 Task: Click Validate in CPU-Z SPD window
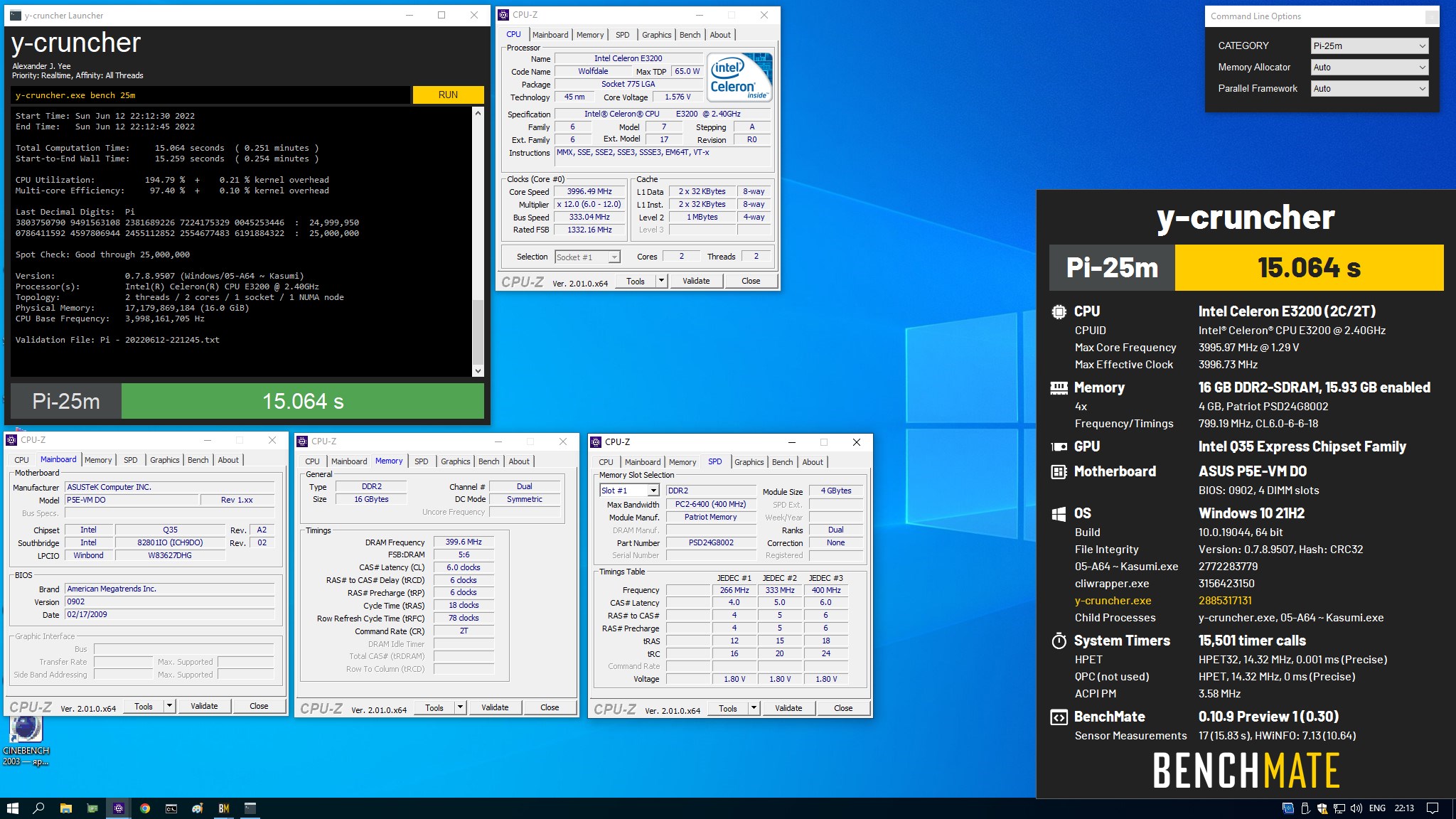coord(788,708)
